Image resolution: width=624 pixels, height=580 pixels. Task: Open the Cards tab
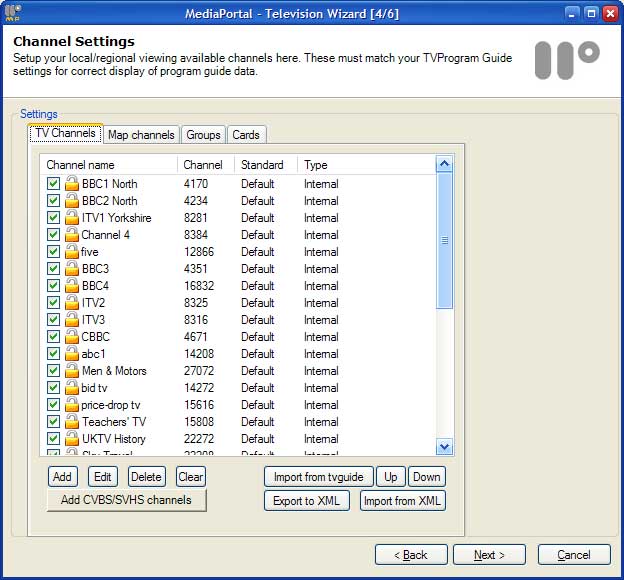coord(246,135)
